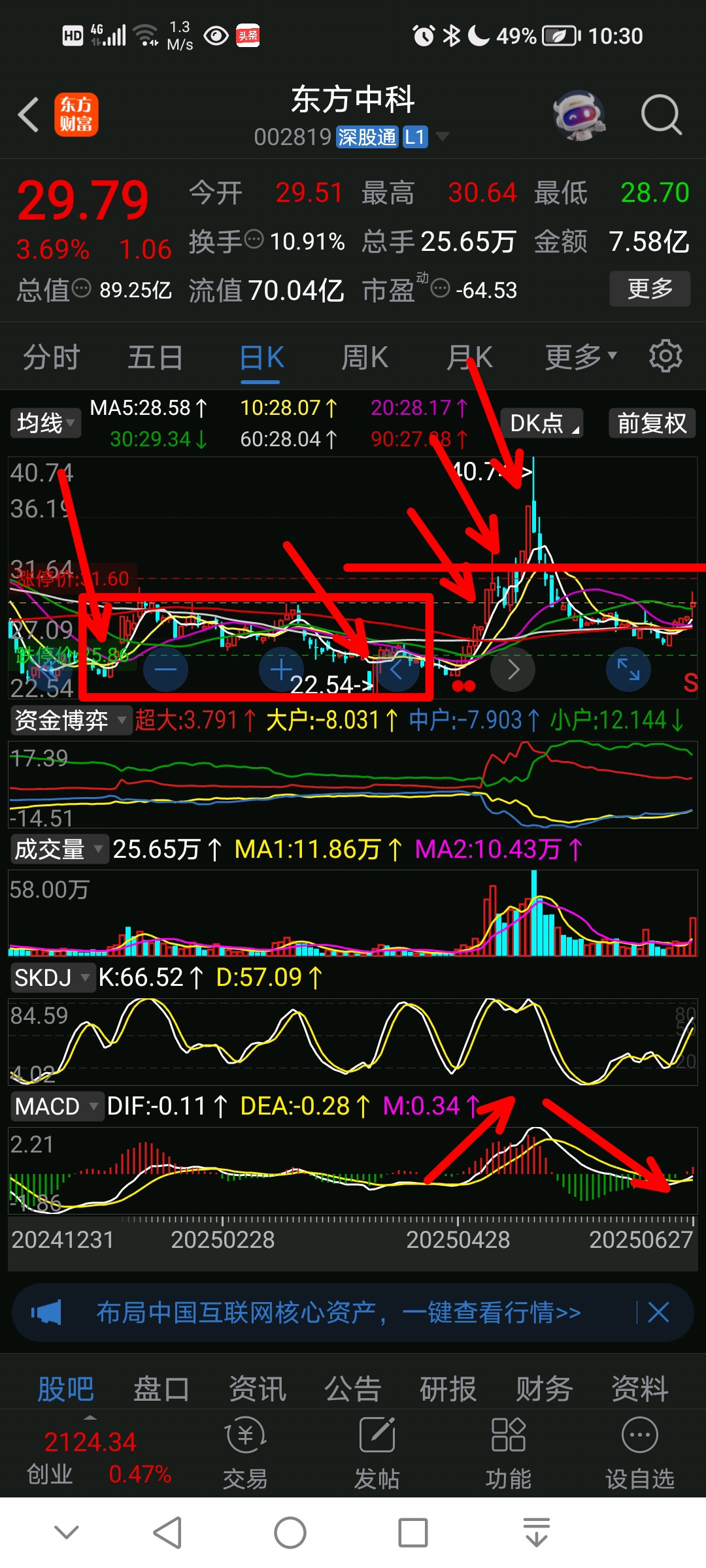This screenshot has height=1568, width=706.
Task: Tap the 20250228 date marker
Action: point(222,1239)
